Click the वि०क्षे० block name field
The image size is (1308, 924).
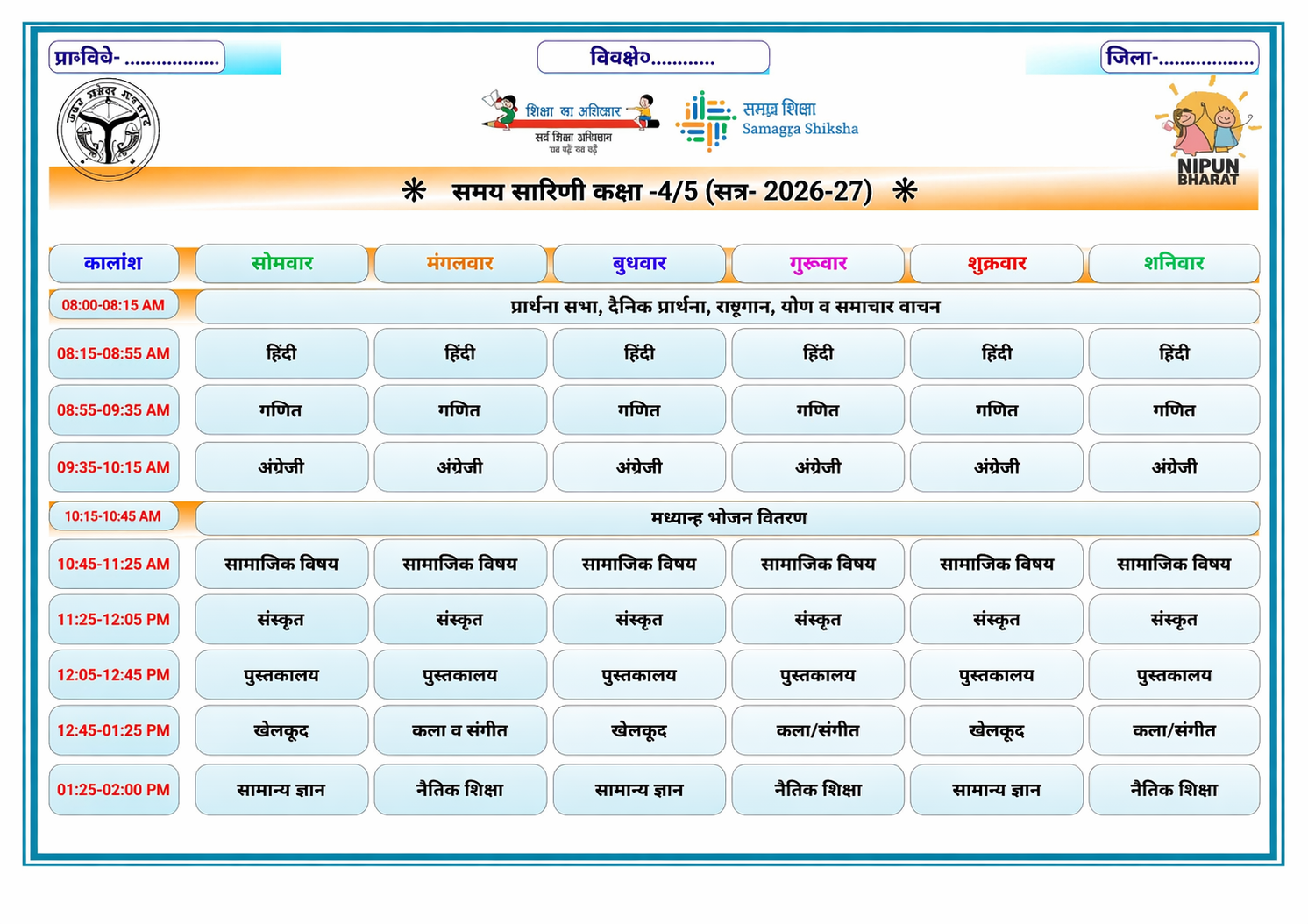coord(653,58)
